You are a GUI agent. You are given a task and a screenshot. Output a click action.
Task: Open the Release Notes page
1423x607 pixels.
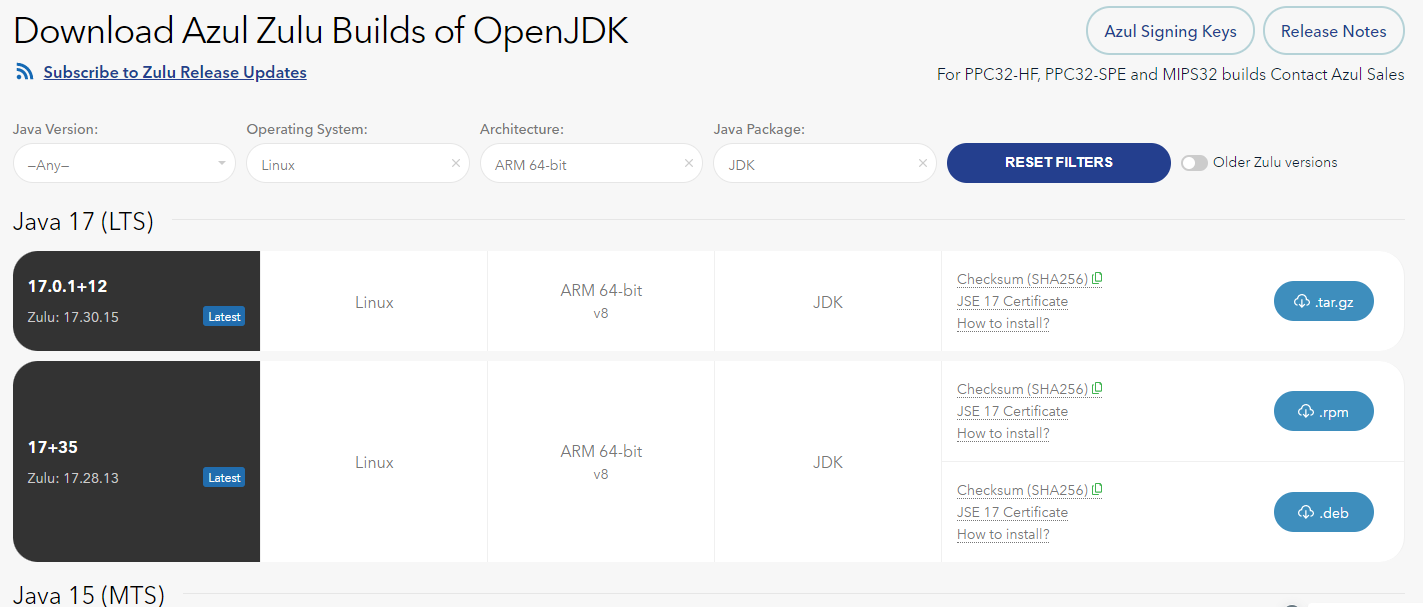coord(1333,30)
